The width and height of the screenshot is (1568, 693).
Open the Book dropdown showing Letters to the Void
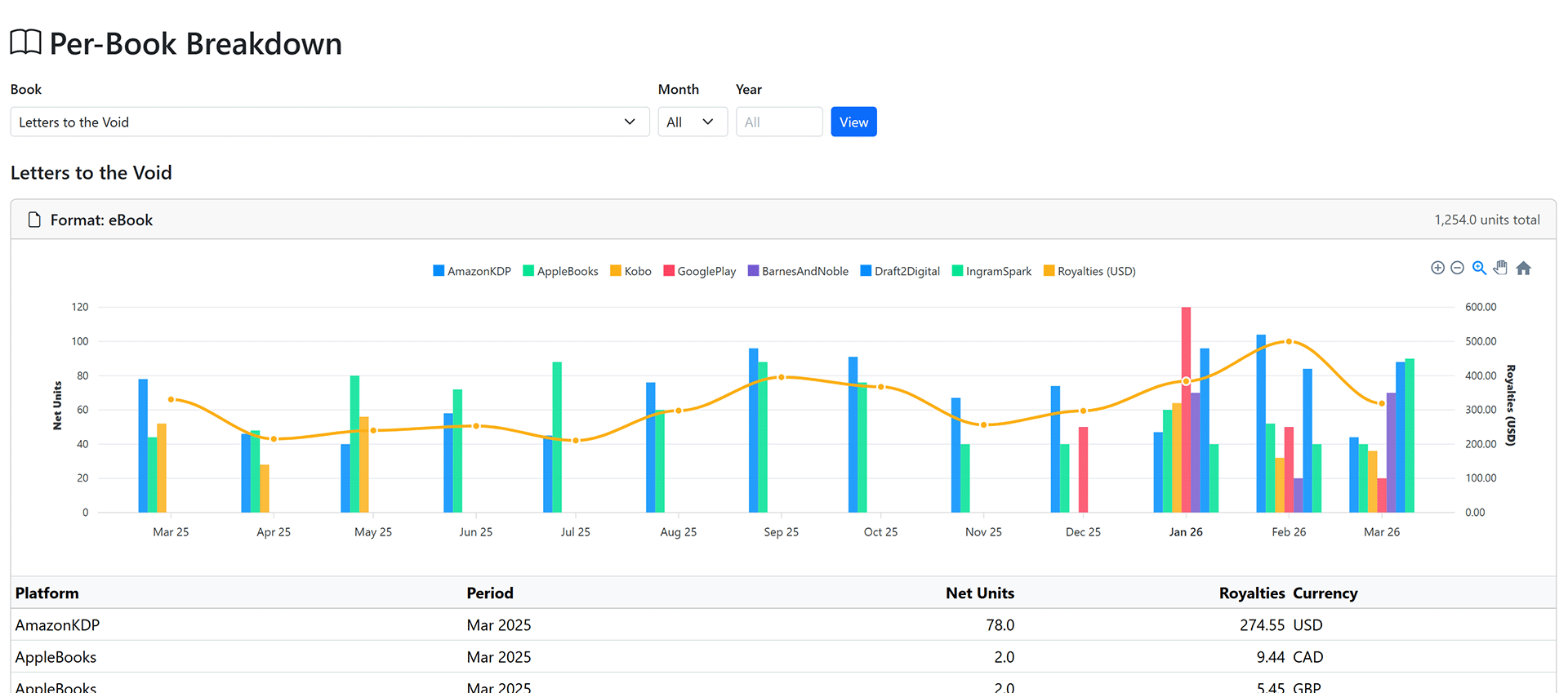pyautogui.click(x=330, y=122)
